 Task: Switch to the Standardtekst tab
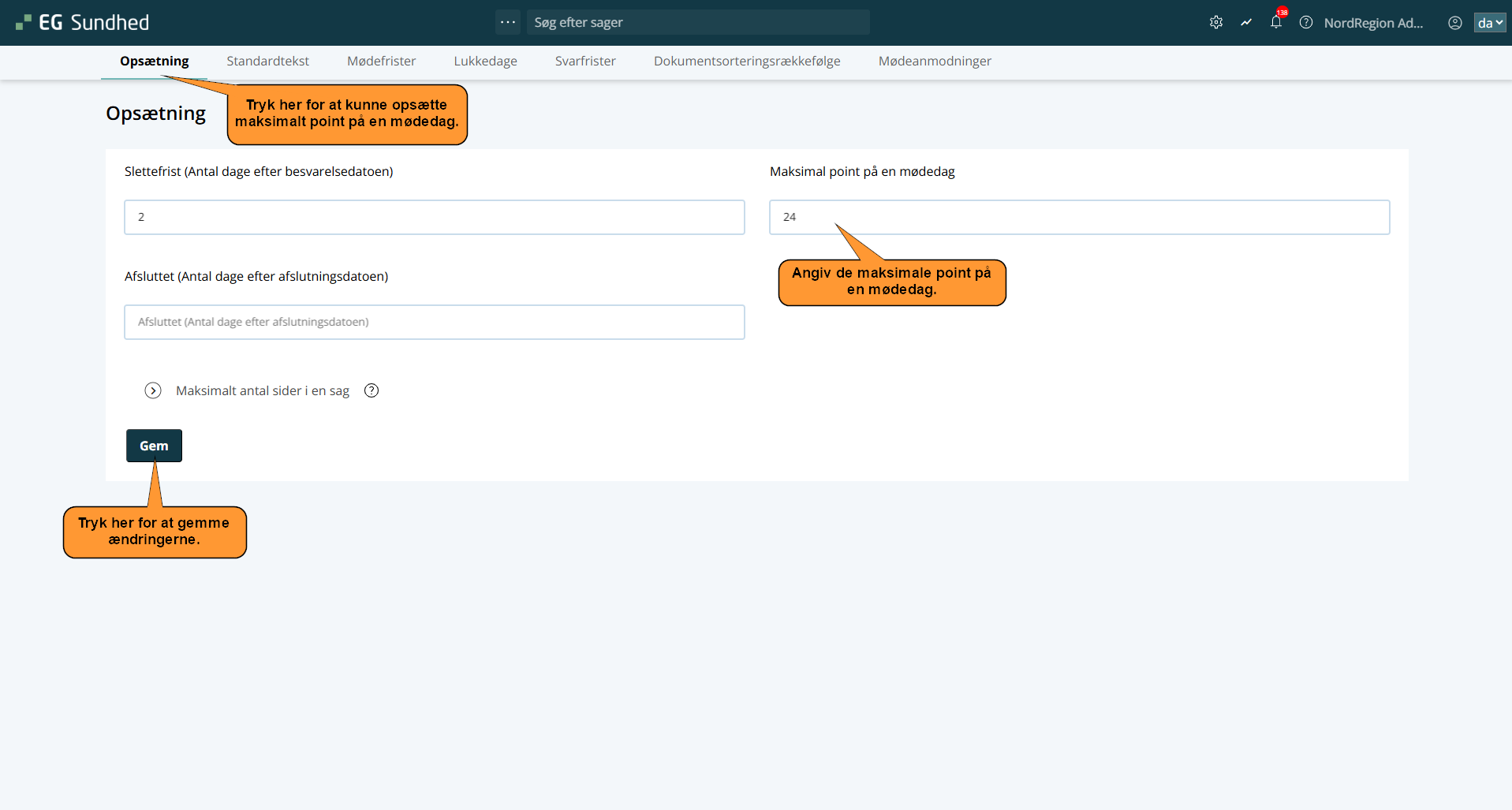(267, 62)
